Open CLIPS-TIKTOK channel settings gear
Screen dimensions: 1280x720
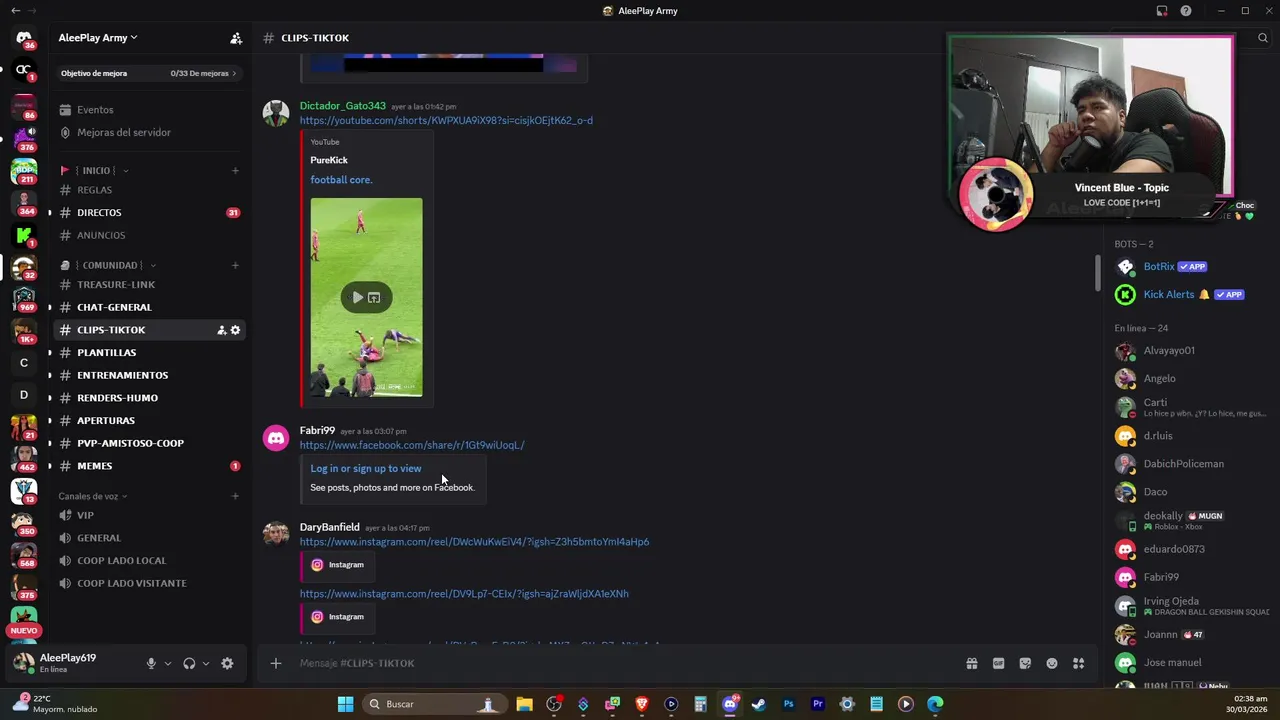pos(236,330)
